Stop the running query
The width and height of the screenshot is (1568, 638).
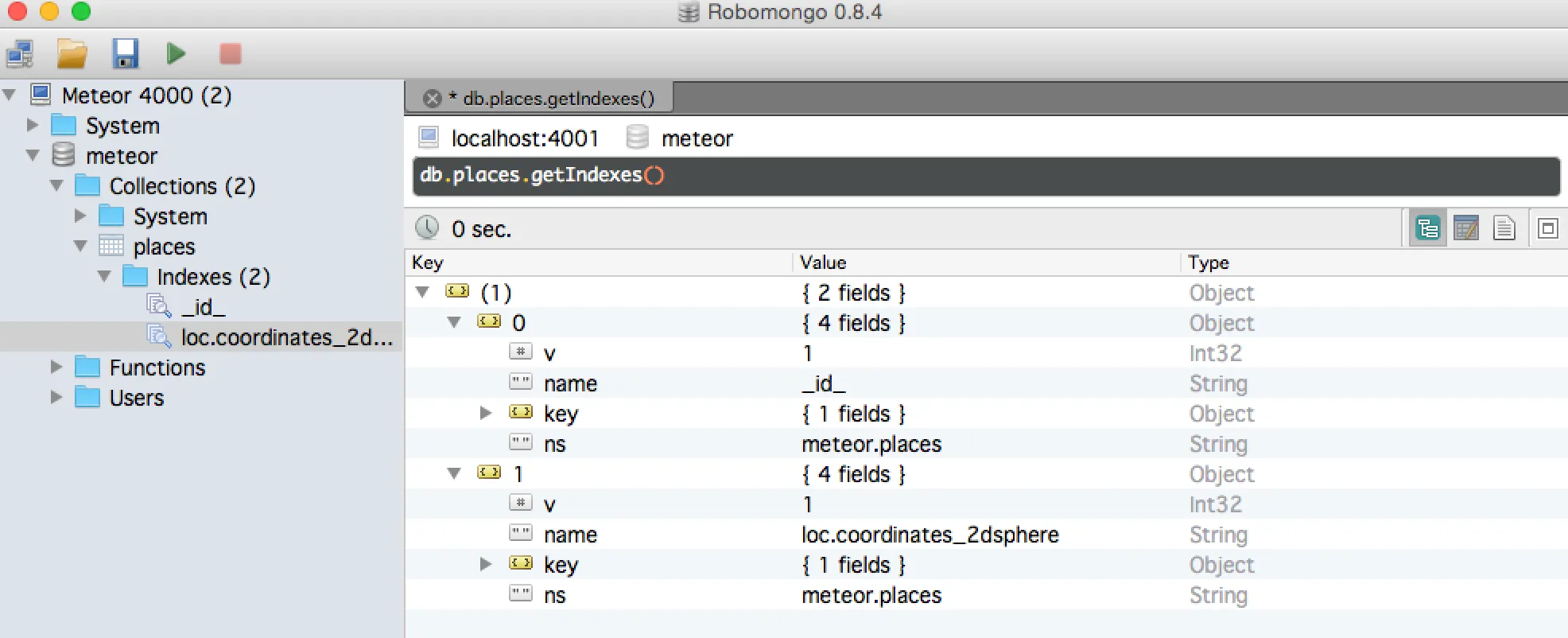coord(229,53)
